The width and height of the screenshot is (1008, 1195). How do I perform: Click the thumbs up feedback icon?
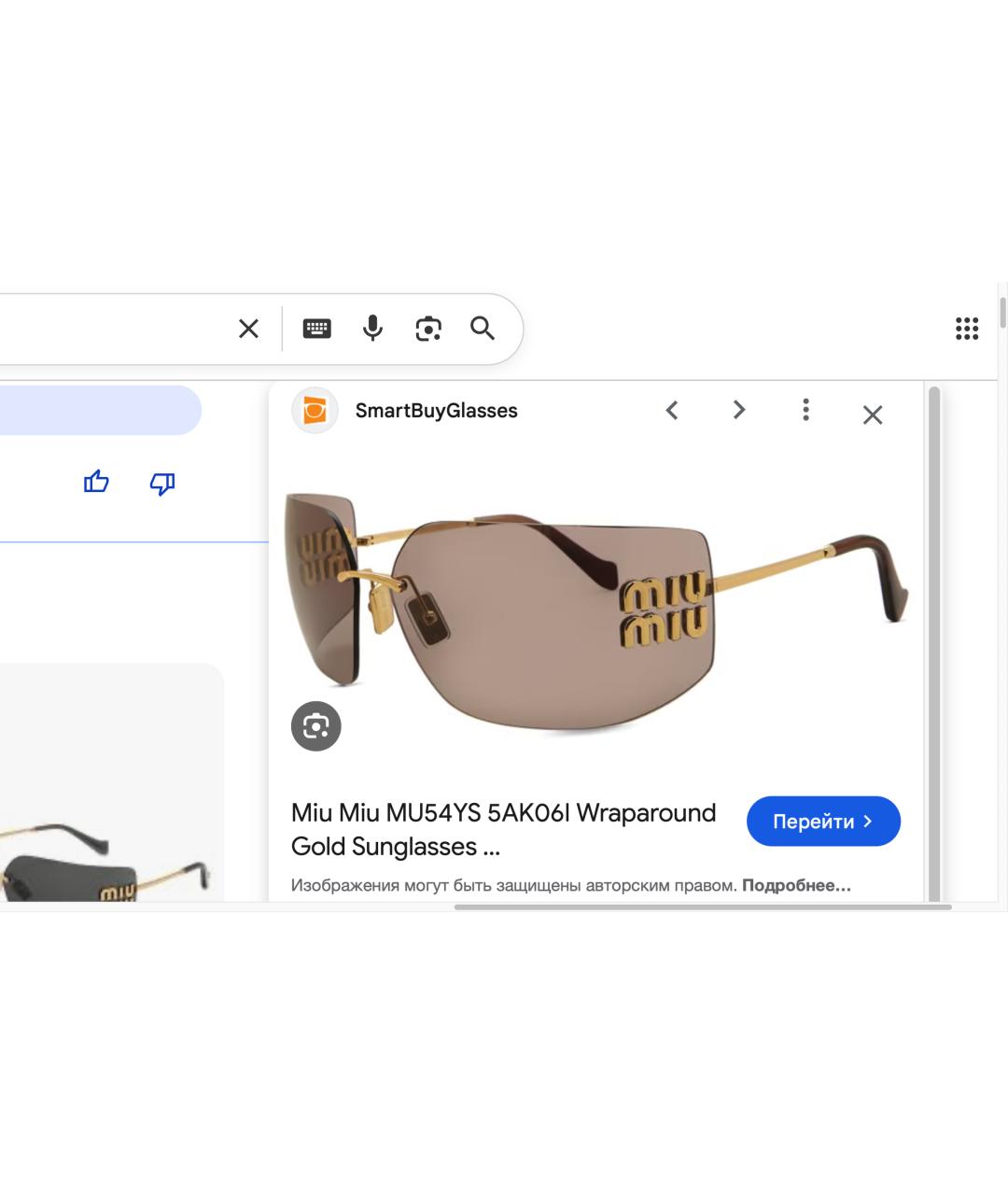click(x=96, y=483)
